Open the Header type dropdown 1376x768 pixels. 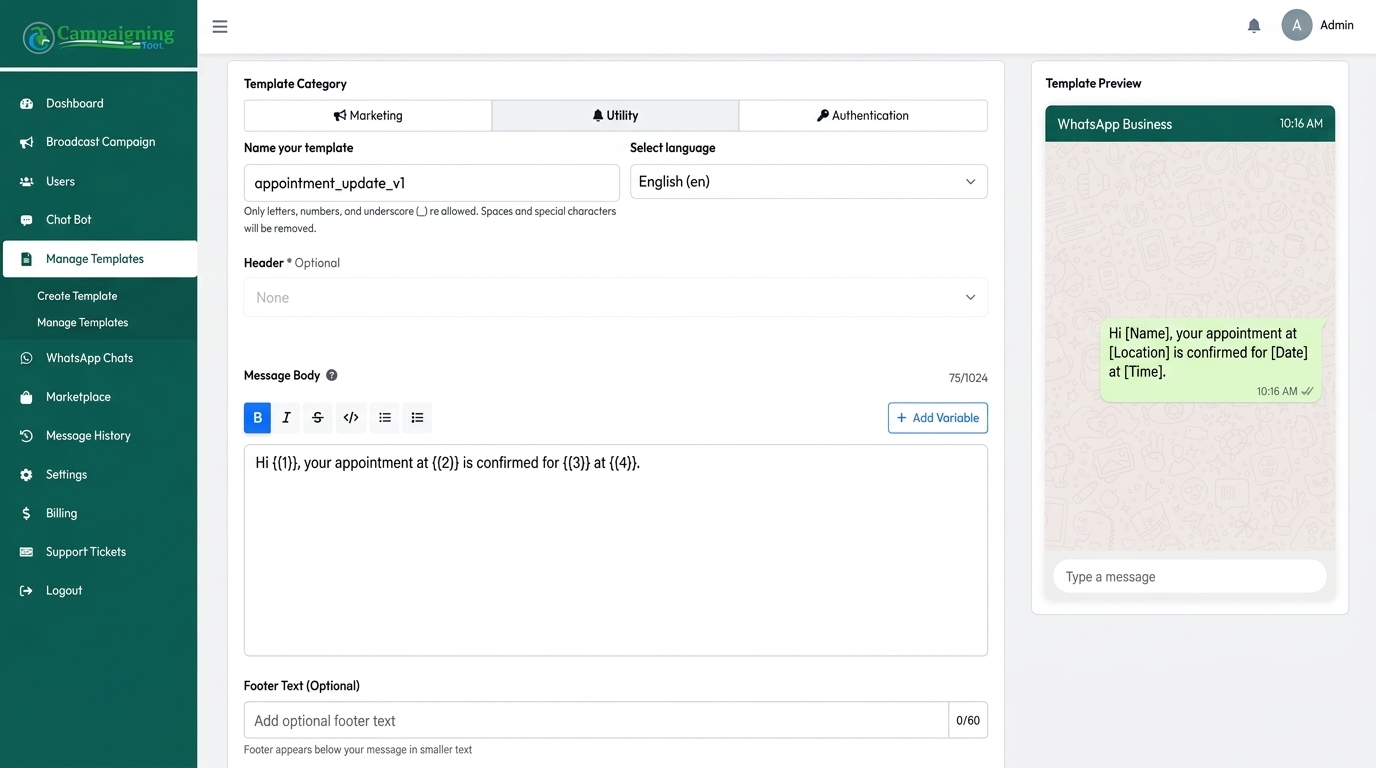pyautogui.click(x=615, y=297)
